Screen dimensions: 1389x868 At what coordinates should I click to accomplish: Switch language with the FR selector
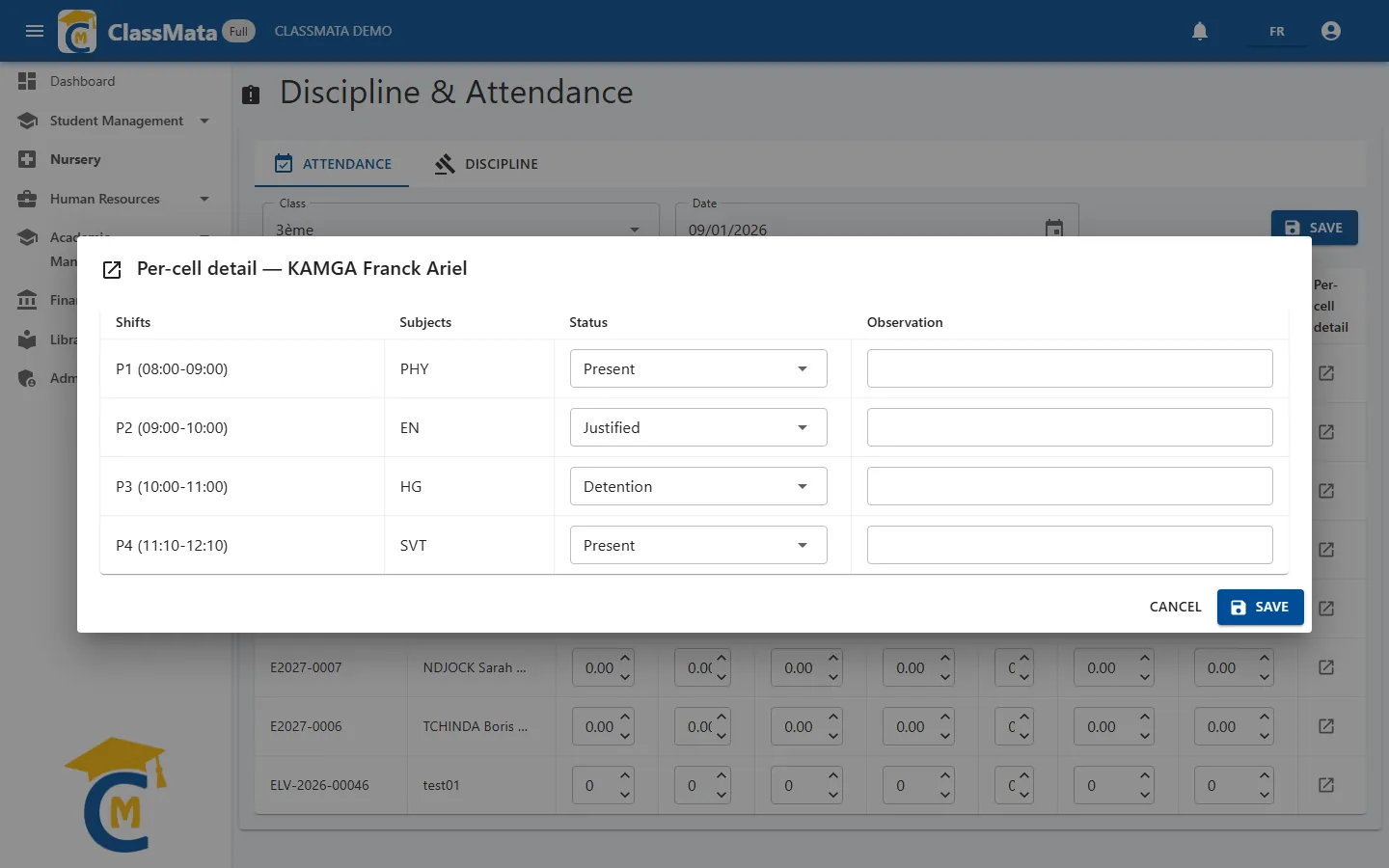pyautogui.click(x=1276, y=31)
